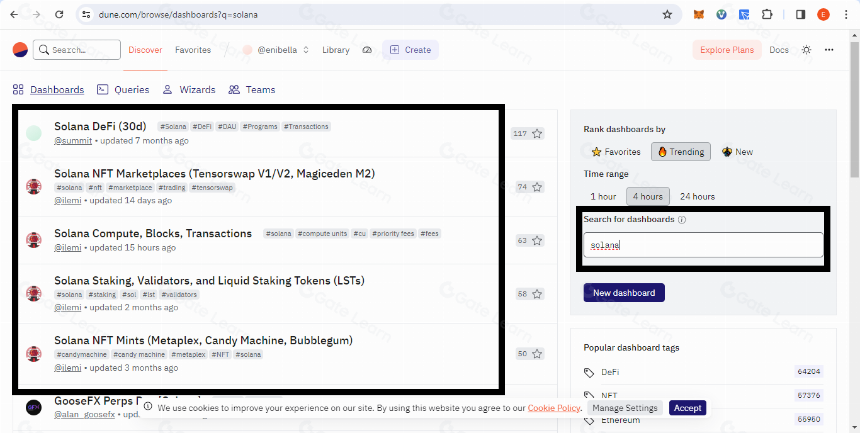Image resolution: width=860 pixels, height=433 pixels.
Task: Open the Discover tab
Action: click(145, 50)
